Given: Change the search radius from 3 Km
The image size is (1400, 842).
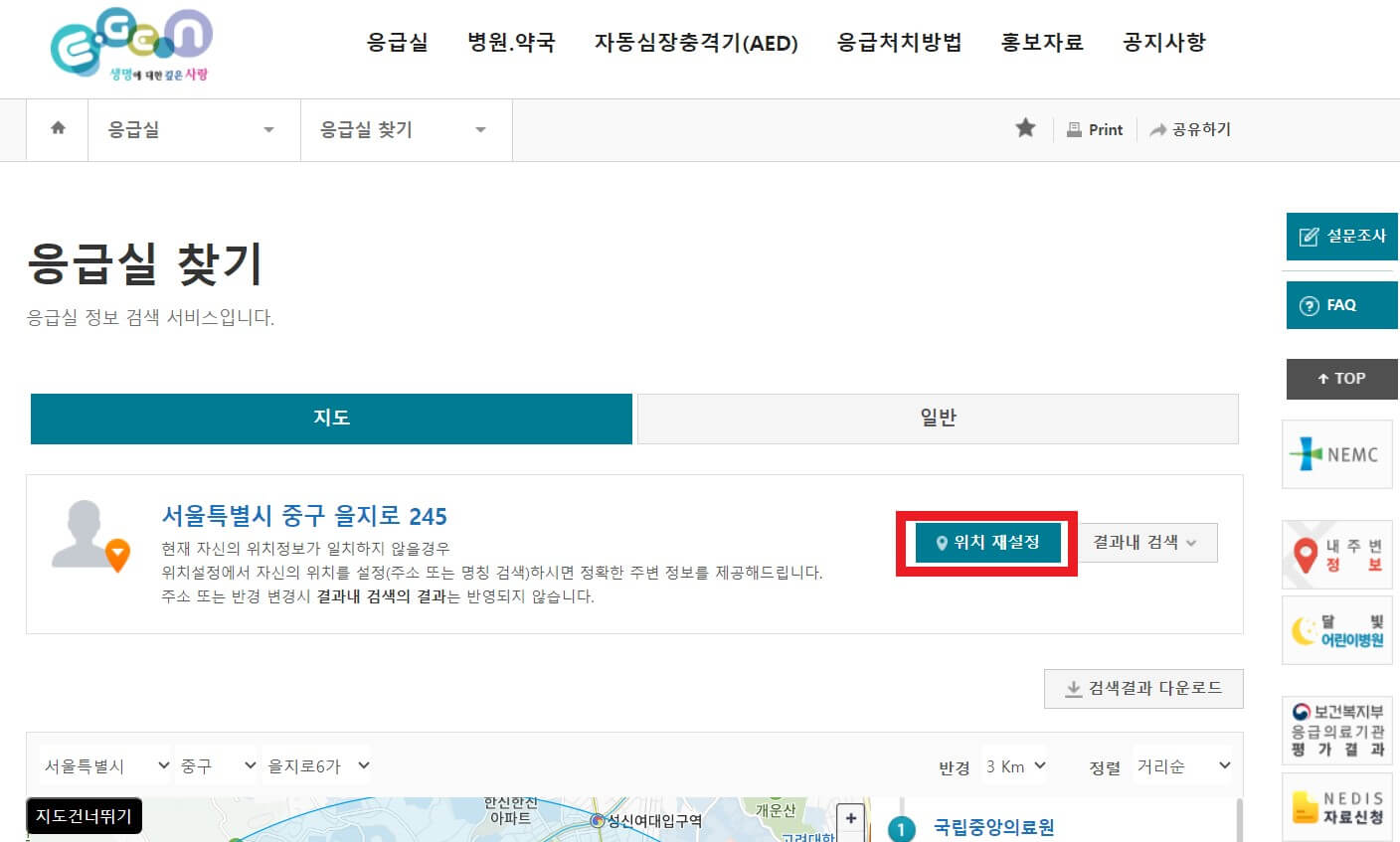Looking at the screenshot, I should [x=1013, y=765].
